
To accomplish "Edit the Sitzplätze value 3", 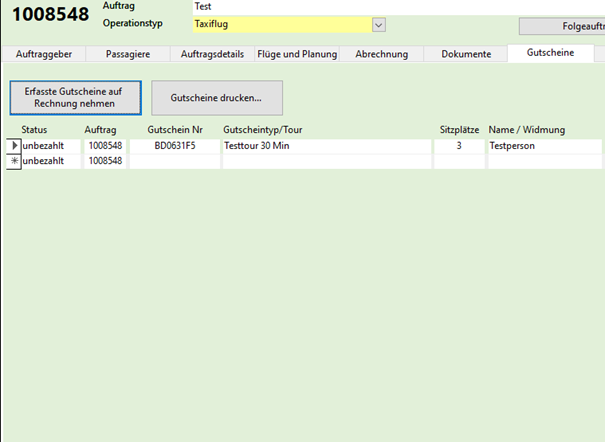I will point(458,146).
